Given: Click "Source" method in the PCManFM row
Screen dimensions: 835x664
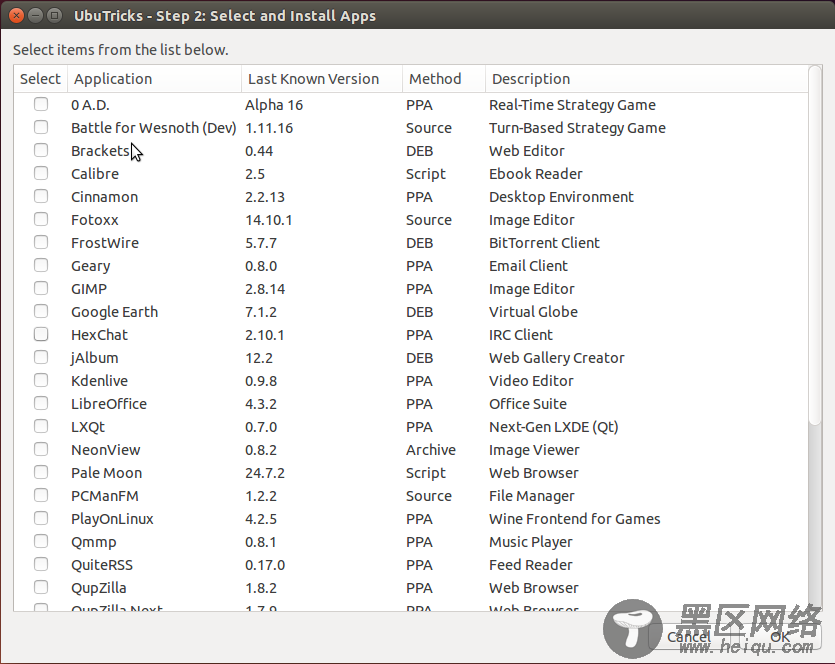Looking at the screenshot, I should pyautogui.click(x=429, y=496).
